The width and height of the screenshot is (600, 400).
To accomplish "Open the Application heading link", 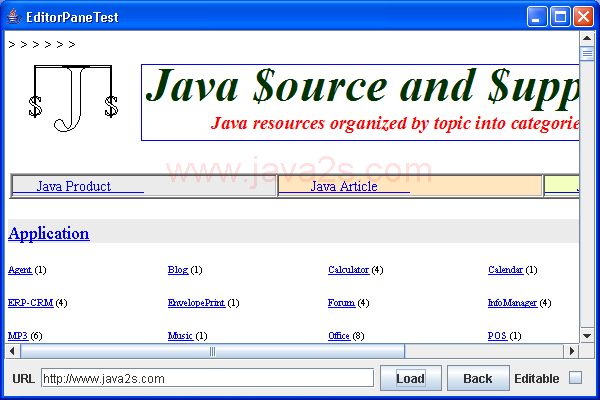I will [49, 233].
